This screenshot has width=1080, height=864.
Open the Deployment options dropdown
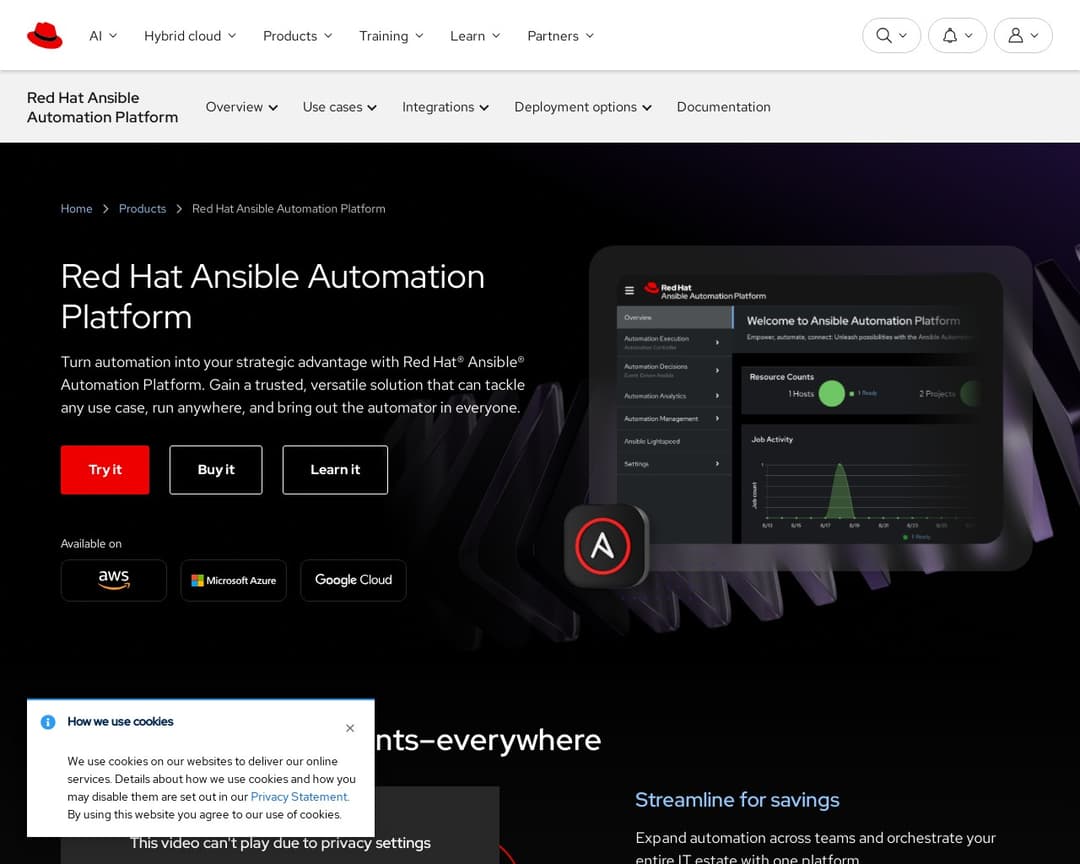click(x=582, y=107)
